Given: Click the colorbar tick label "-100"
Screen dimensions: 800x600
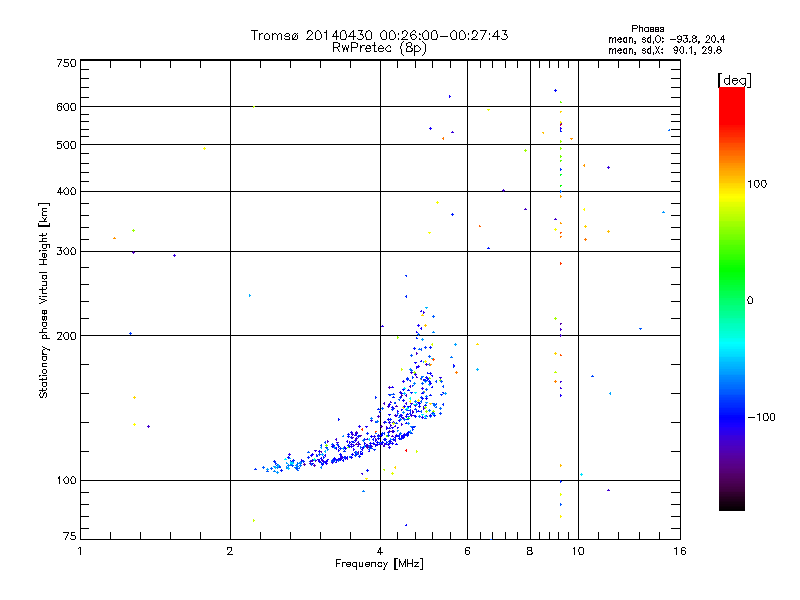Looking at the screenshot, I should tap(761, 417).
